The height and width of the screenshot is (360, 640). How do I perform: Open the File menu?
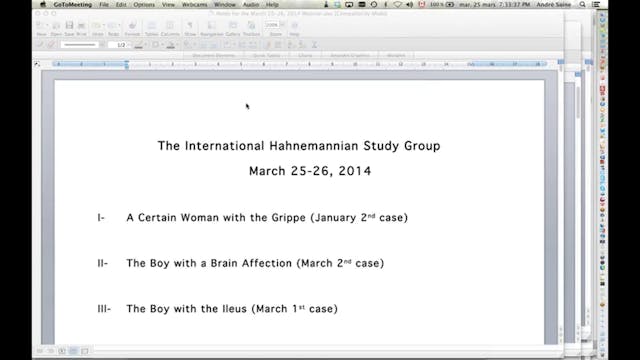pyautogui.click(x=104, y=4)
